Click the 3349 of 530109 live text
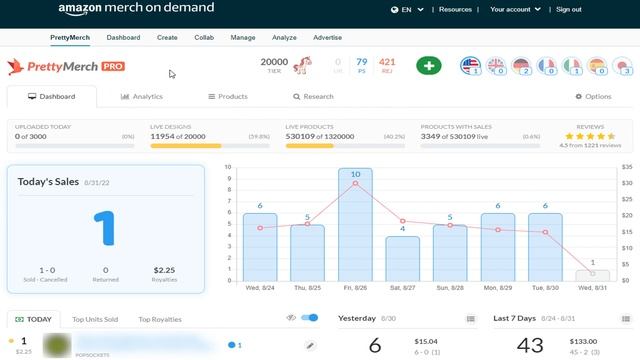Screen dimensions: 640x360 tap(454, 136)
